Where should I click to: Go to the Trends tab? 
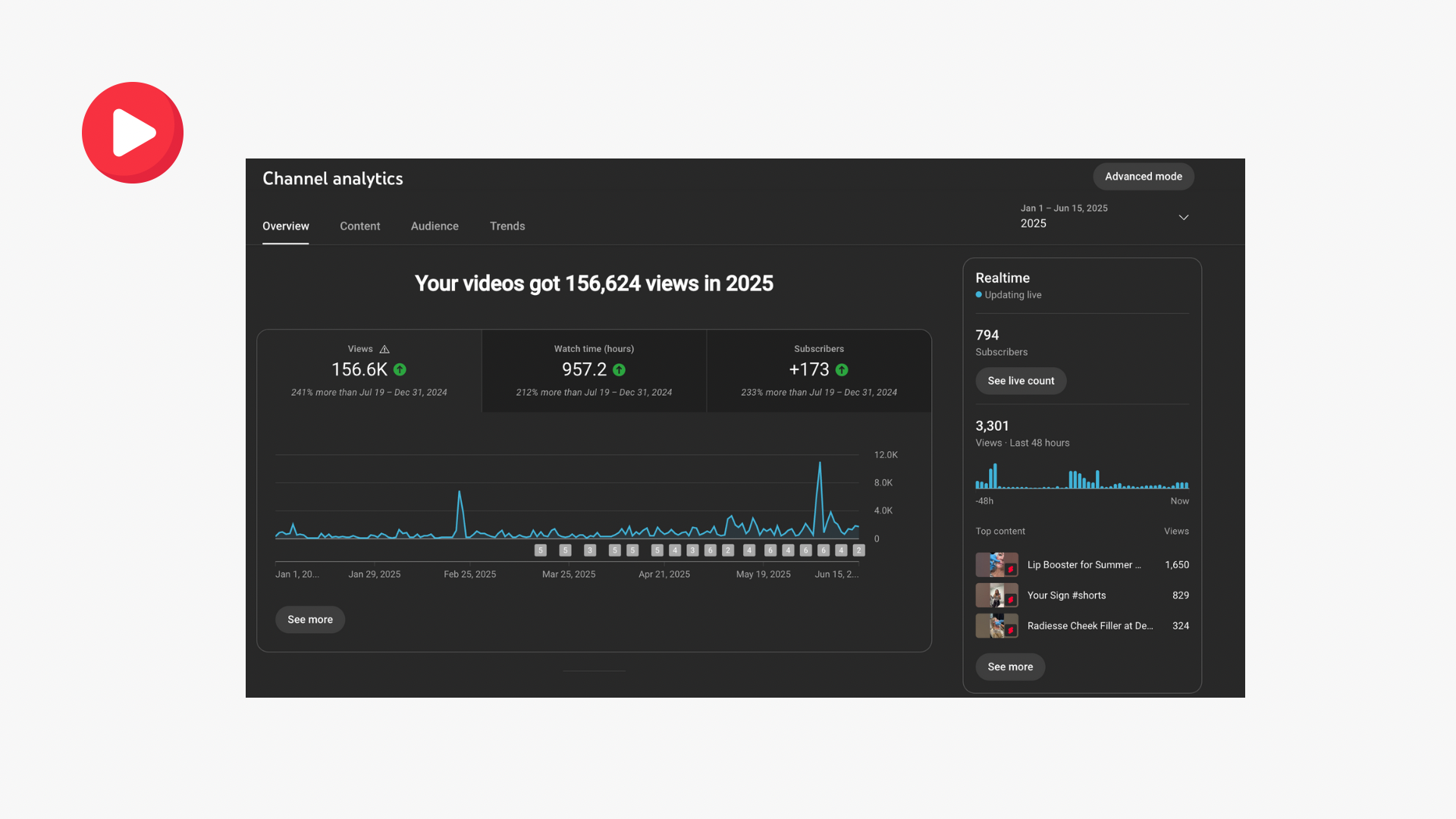point(507,226)
